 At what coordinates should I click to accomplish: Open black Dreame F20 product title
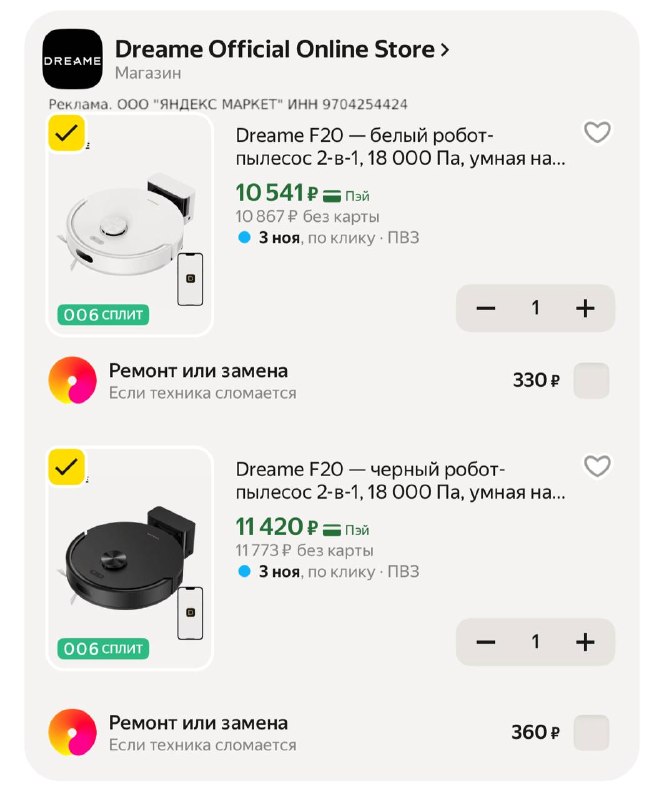pos(400,481)
